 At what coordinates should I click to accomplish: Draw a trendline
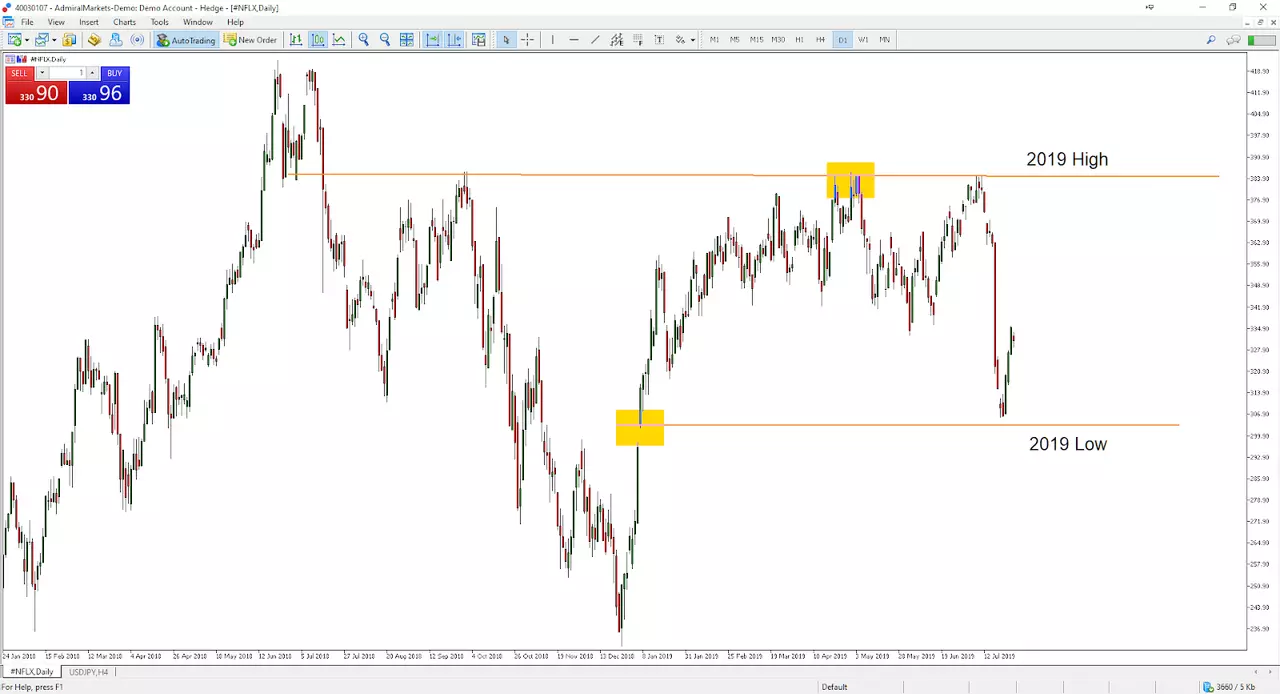(x=595, y=40)
